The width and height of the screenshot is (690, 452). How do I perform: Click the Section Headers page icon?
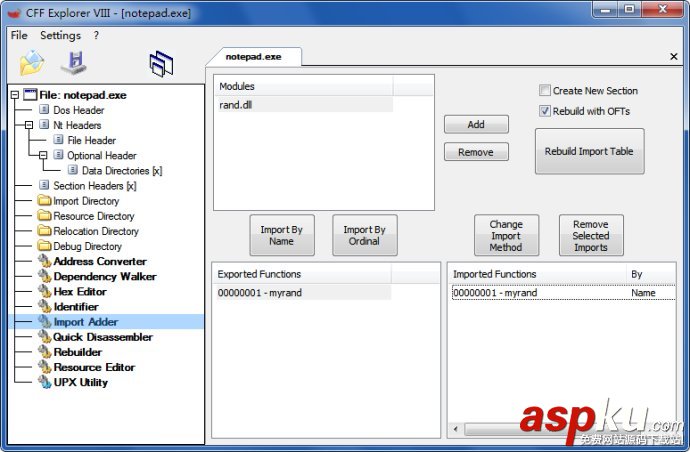44,185
